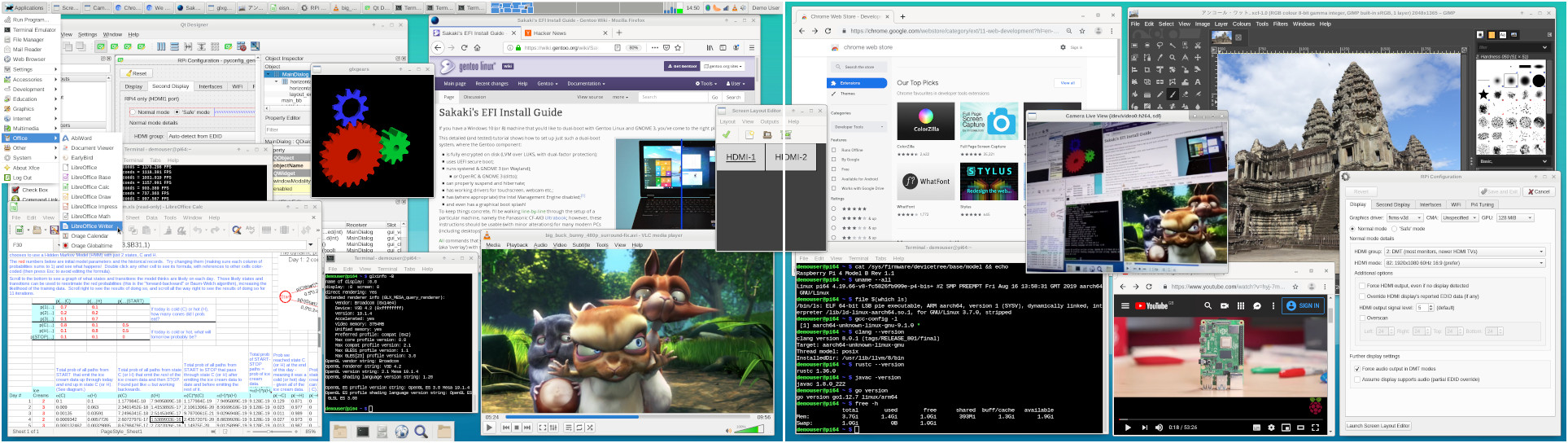Click View all in Our Top Picks
1568x443 pixels.
(x=1067, y=83)
